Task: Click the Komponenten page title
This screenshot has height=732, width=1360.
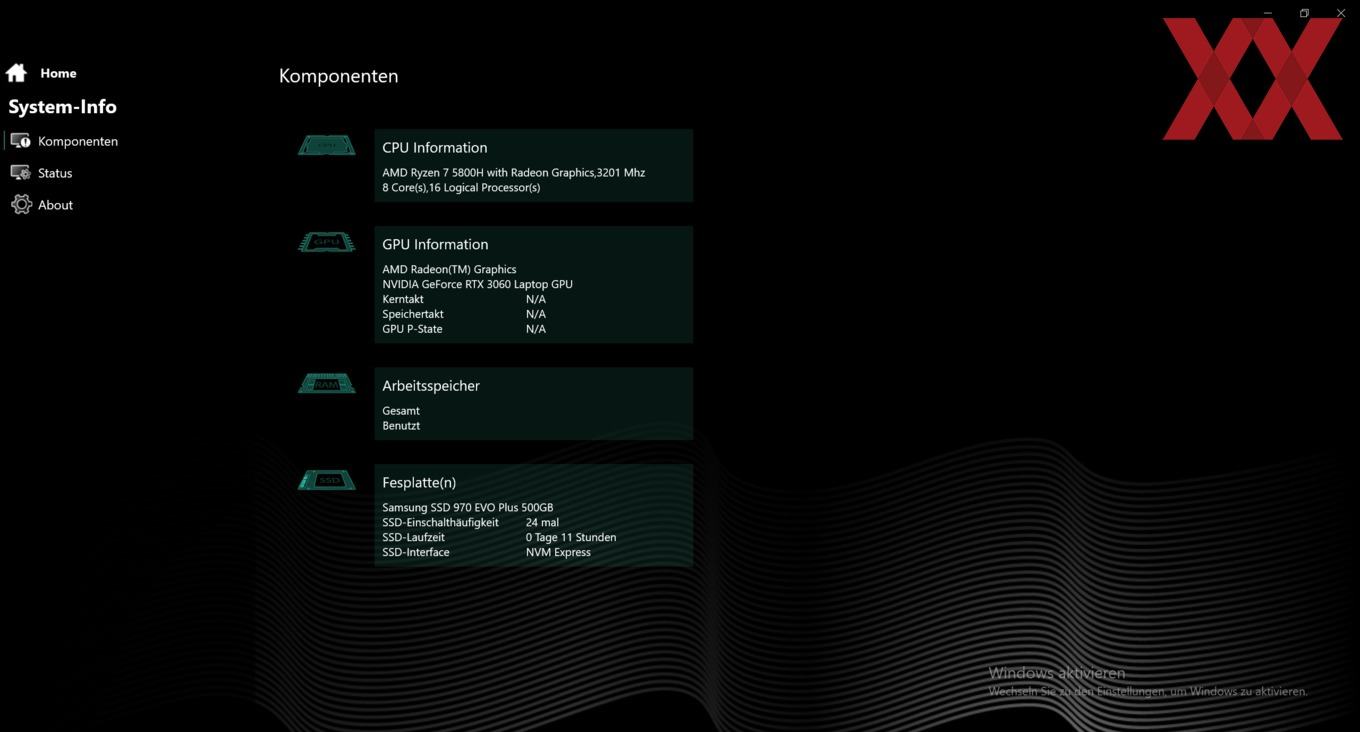Action: pos(339,76)
